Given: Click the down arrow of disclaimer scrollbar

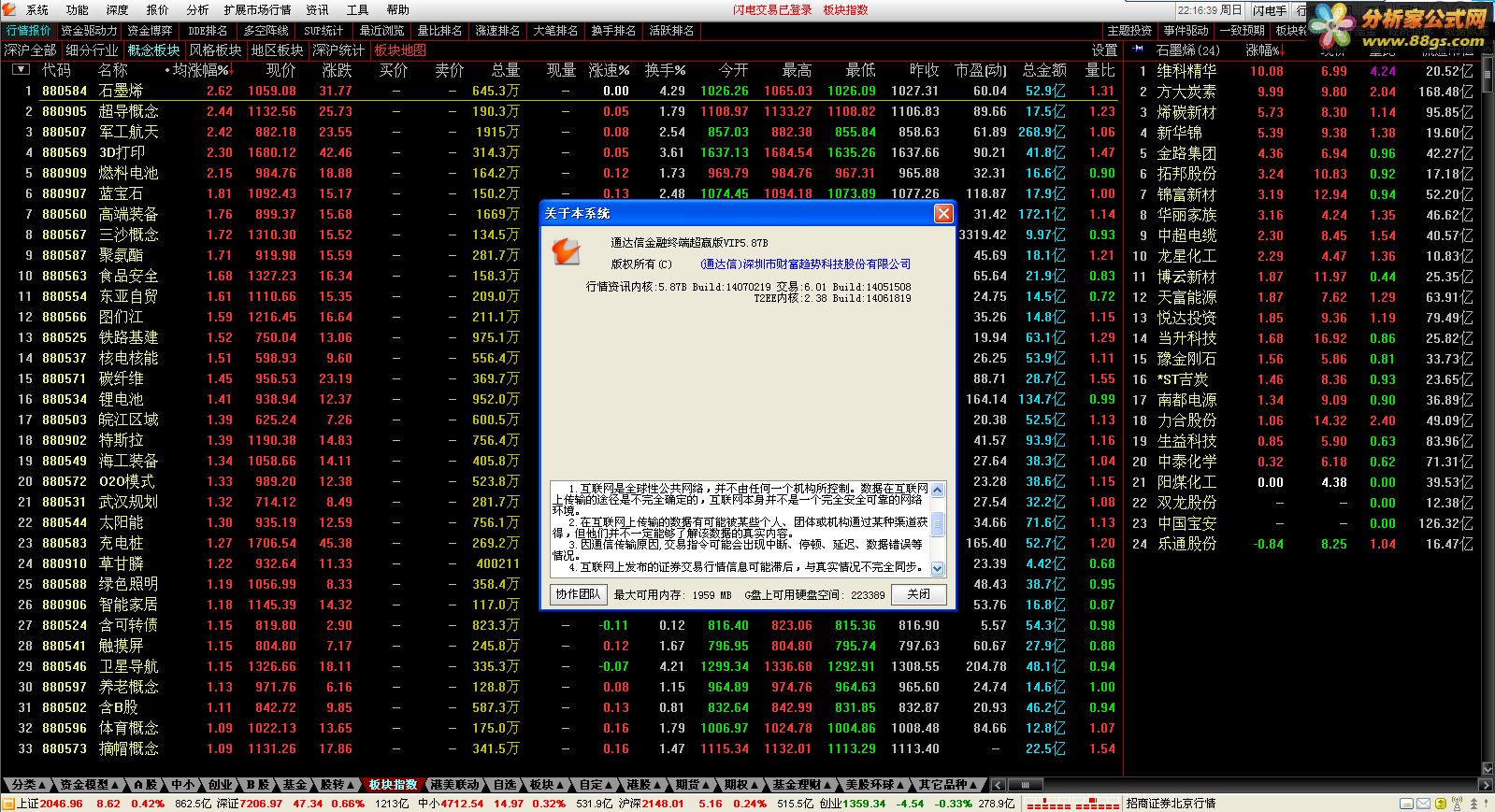Looking at the screenshot, I should (x=938, y=568).
